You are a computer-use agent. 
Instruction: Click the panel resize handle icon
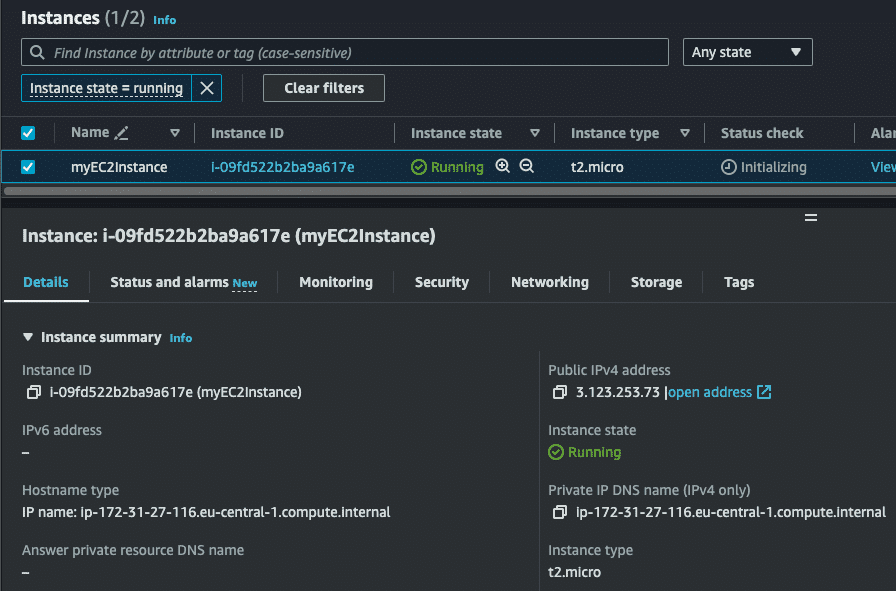click(x=811, y=218)
